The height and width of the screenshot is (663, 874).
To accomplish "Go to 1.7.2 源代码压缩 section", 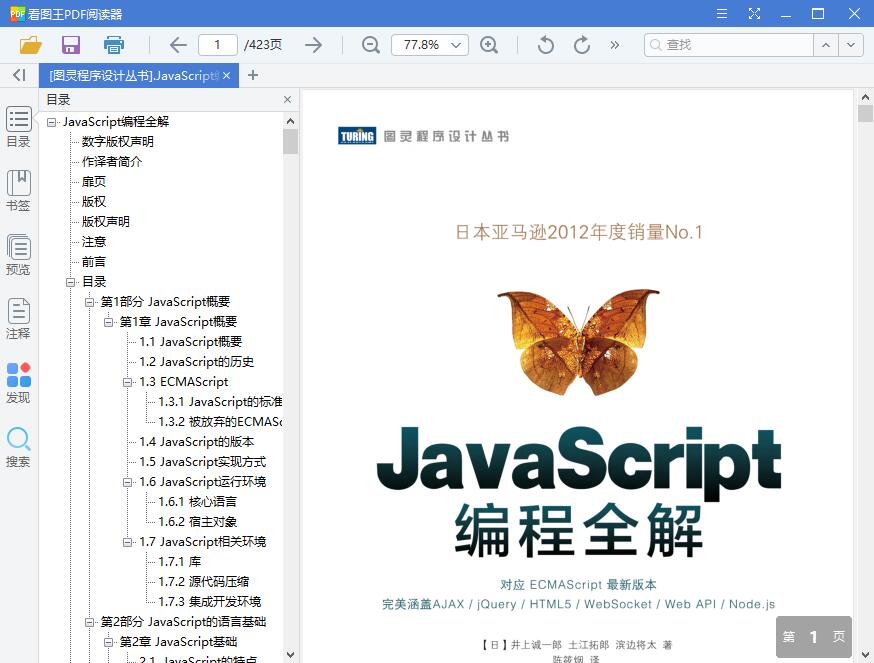I will tap(203, 582).
